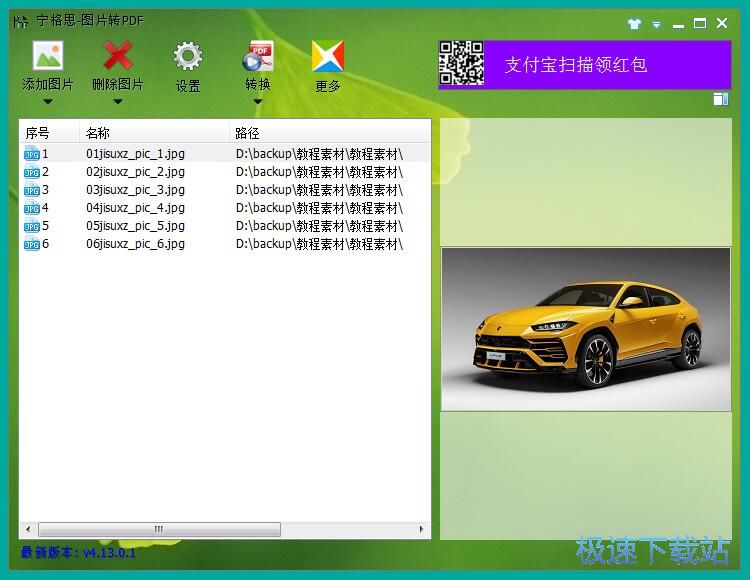Sort by the 名称 column header

[x=154, y=132]
